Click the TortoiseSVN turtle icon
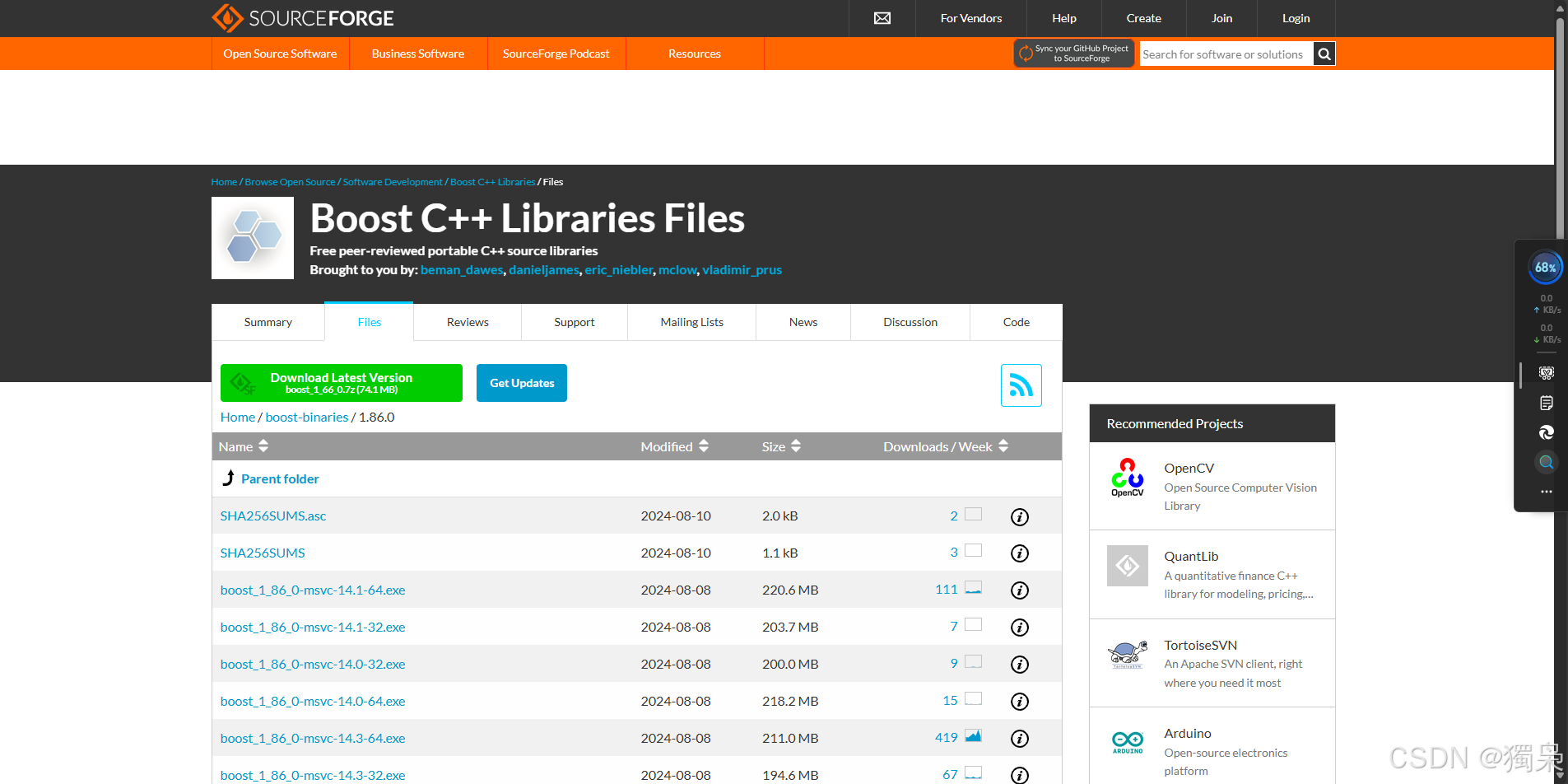Screen dimensions: 1568x784 pos(1127,654)
